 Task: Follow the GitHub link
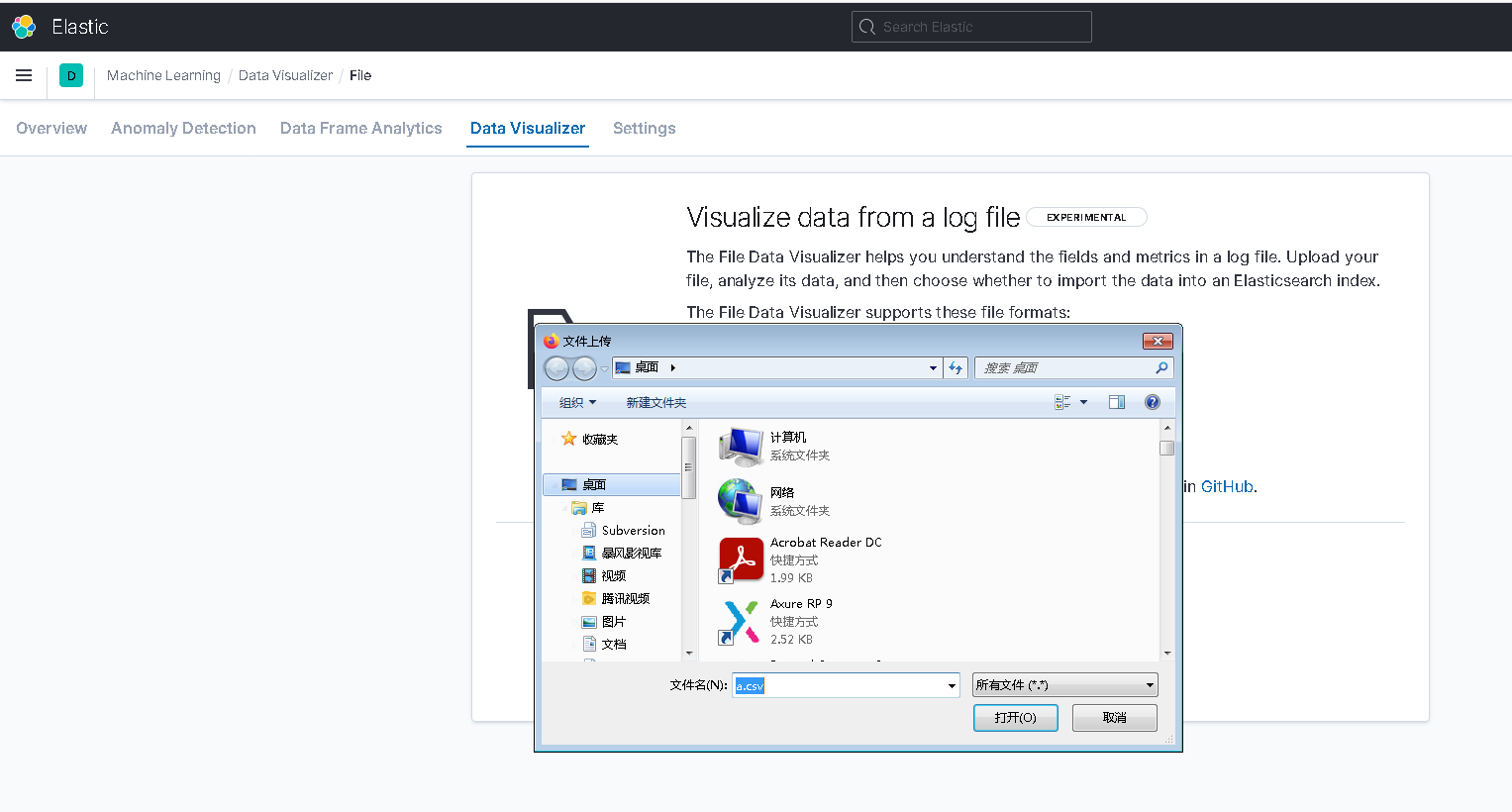click(1228, 486)
